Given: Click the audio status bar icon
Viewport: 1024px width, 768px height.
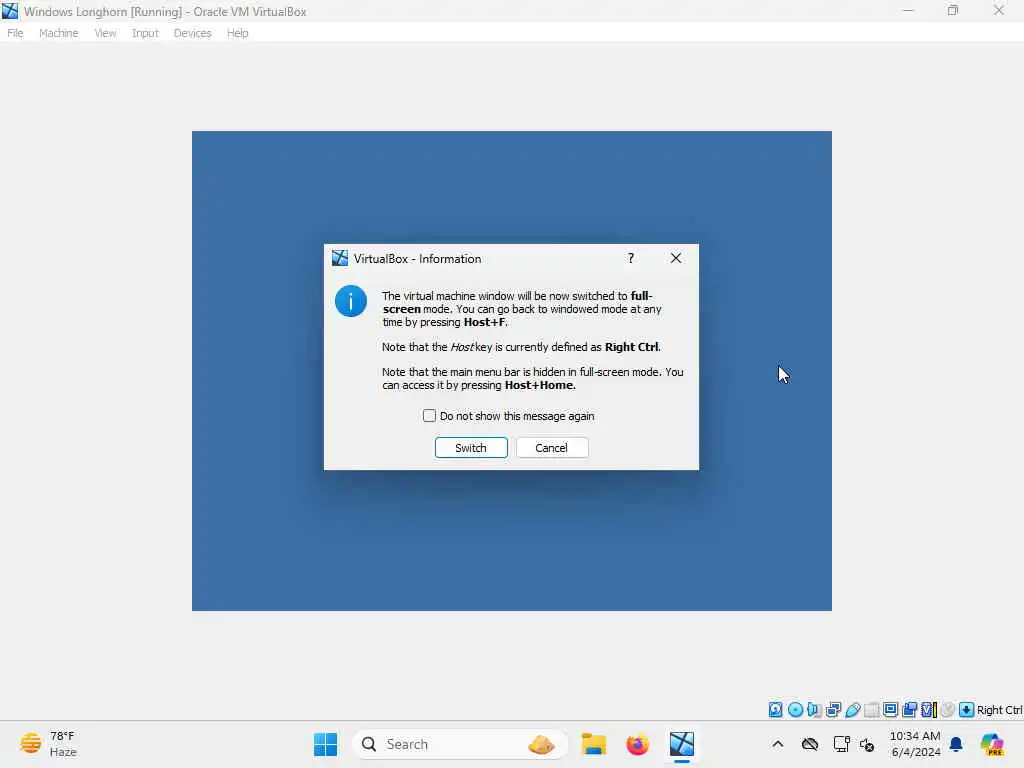Looking at the screenshot, I should click(814, 710).
